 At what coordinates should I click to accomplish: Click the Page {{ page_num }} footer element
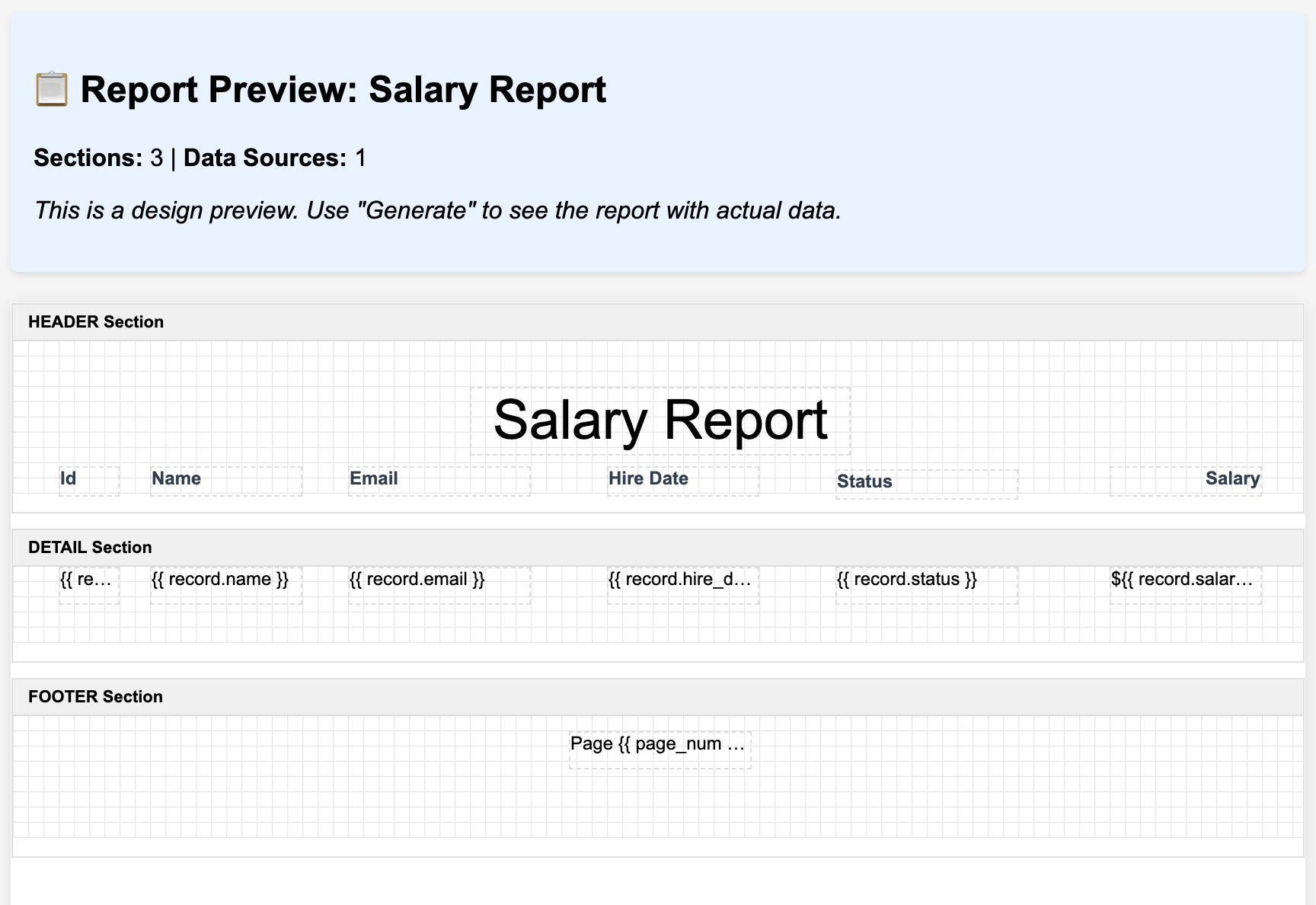[x=659, y=744]
